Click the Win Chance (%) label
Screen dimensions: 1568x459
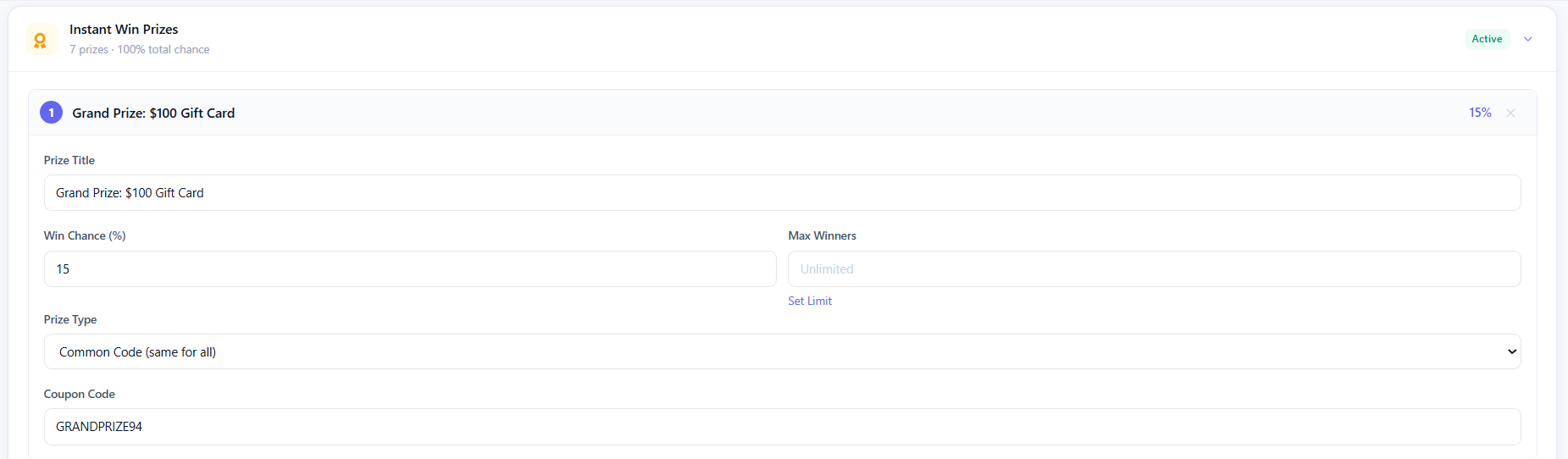click(x=85, y=235)
